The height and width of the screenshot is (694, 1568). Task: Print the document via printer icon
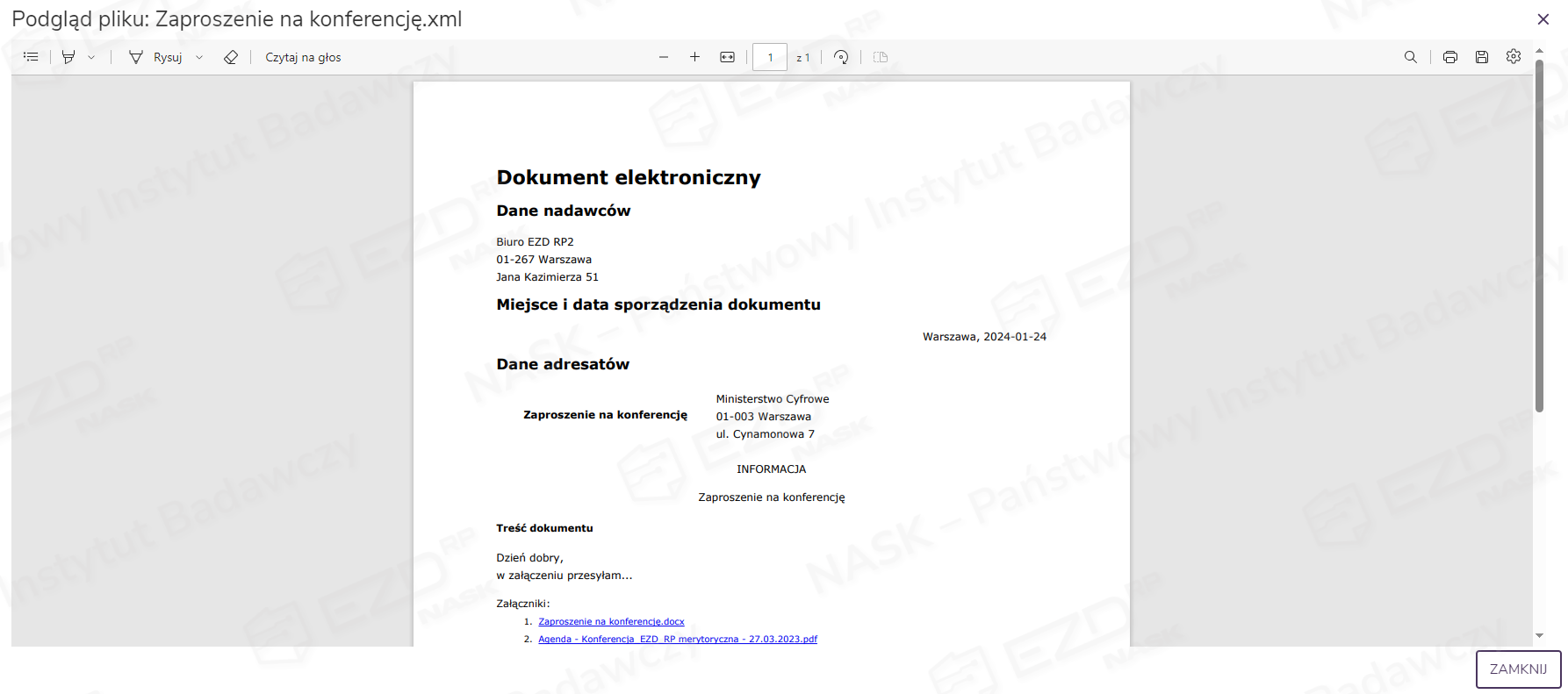click(x=1450, y=57)
